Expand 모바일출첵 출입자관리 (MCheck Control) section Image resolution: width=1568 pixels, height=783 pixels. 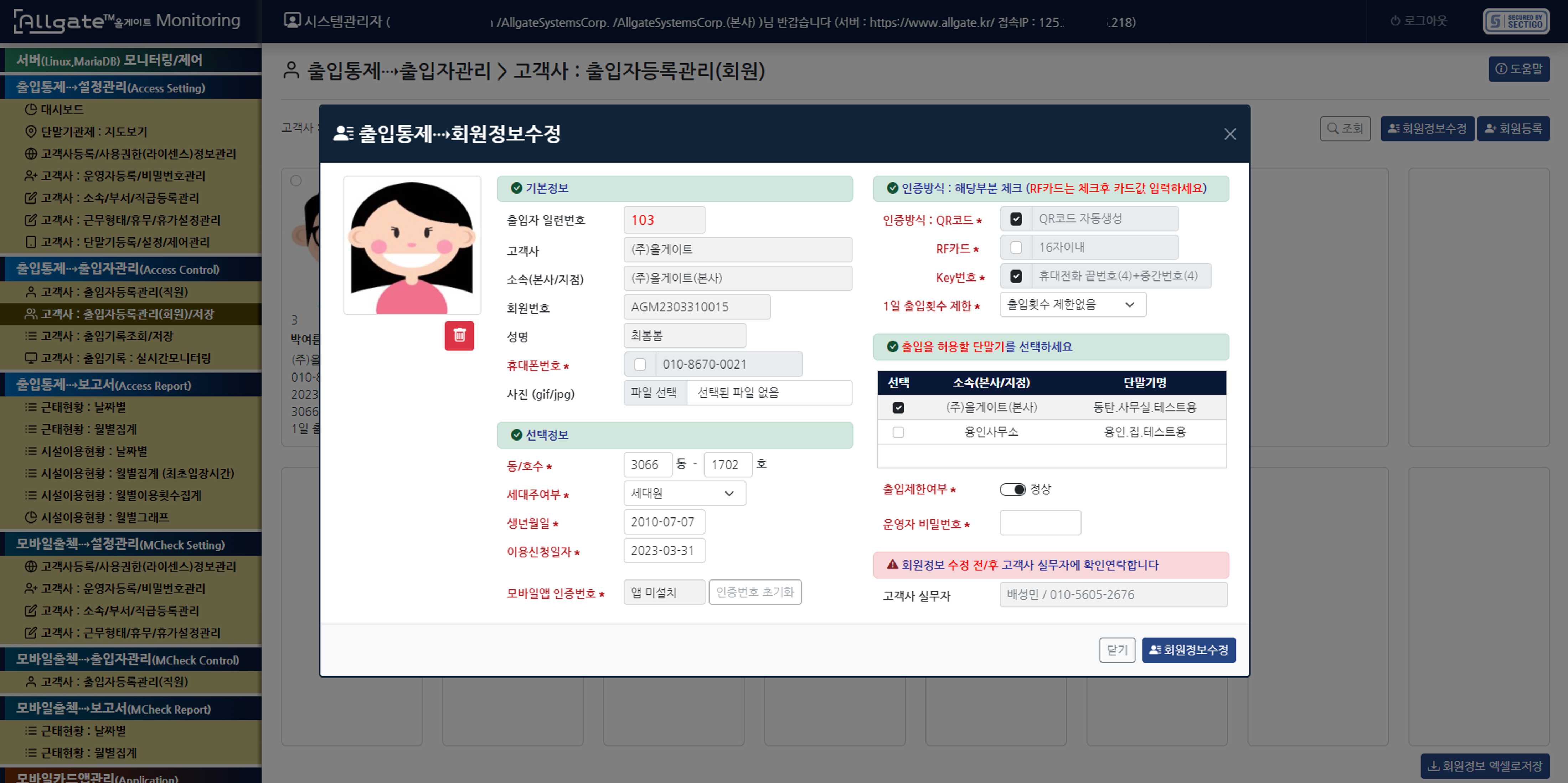(x=131, y=659)
